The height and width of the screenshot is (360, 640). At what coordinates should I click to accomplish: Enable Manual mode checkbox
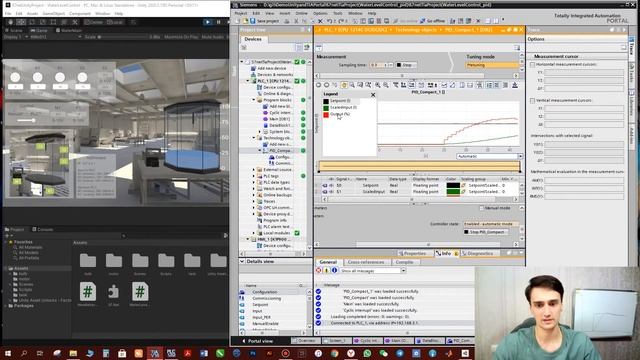[x=482, y=208]
